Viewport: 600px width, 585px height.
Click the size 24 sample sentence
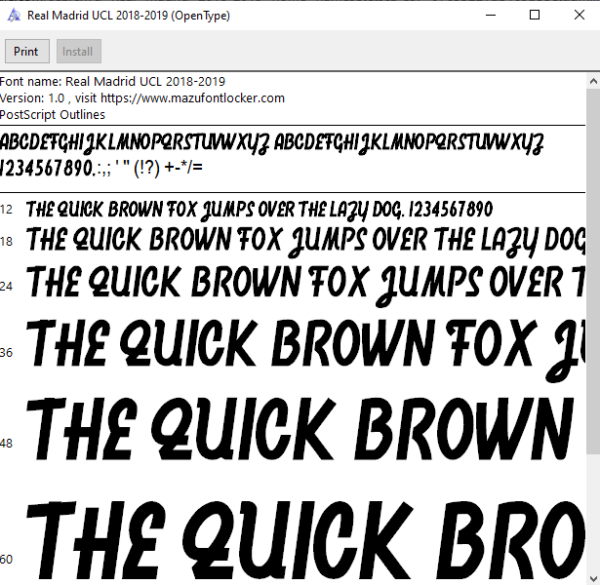click(305, 285)
